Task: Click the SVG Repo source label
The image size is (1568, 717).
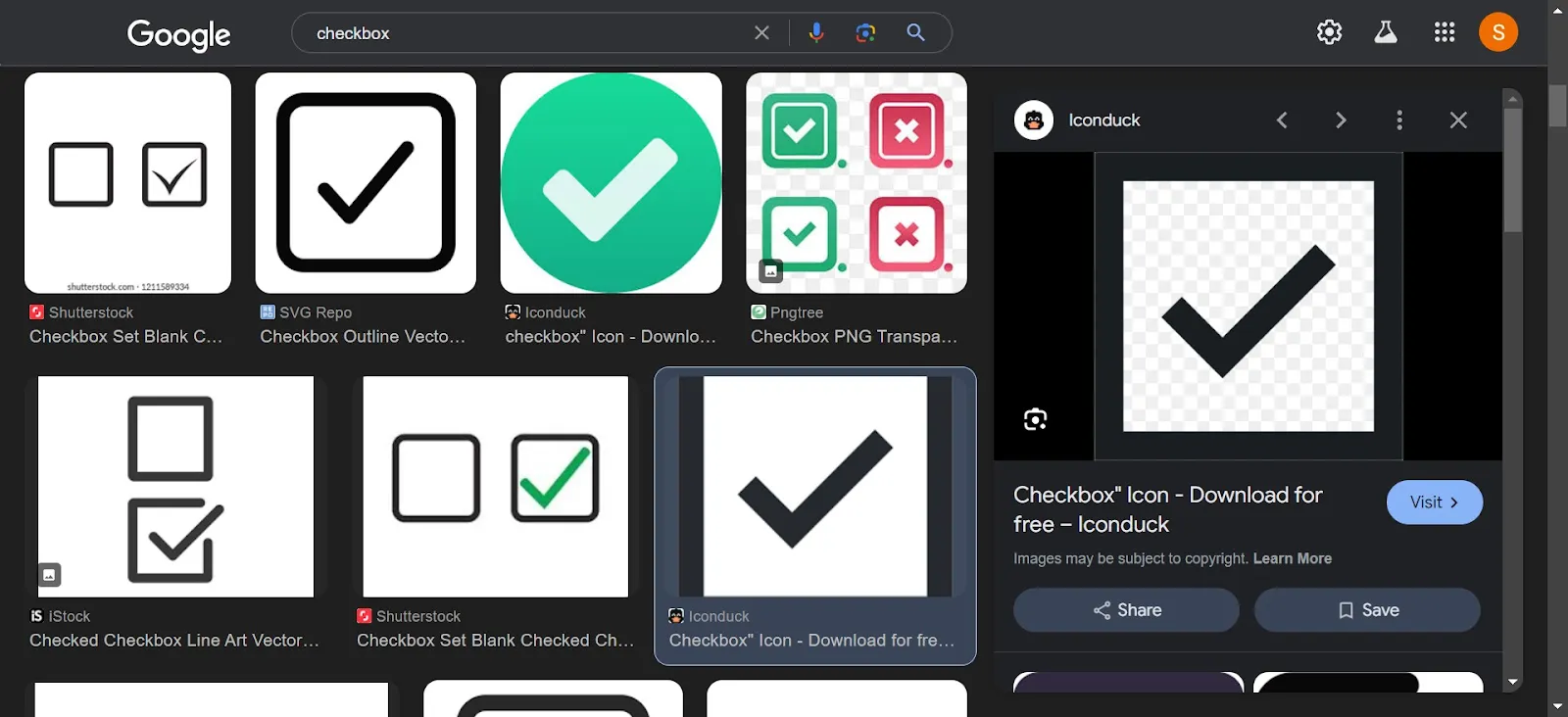Action: (x=306, y=312)
